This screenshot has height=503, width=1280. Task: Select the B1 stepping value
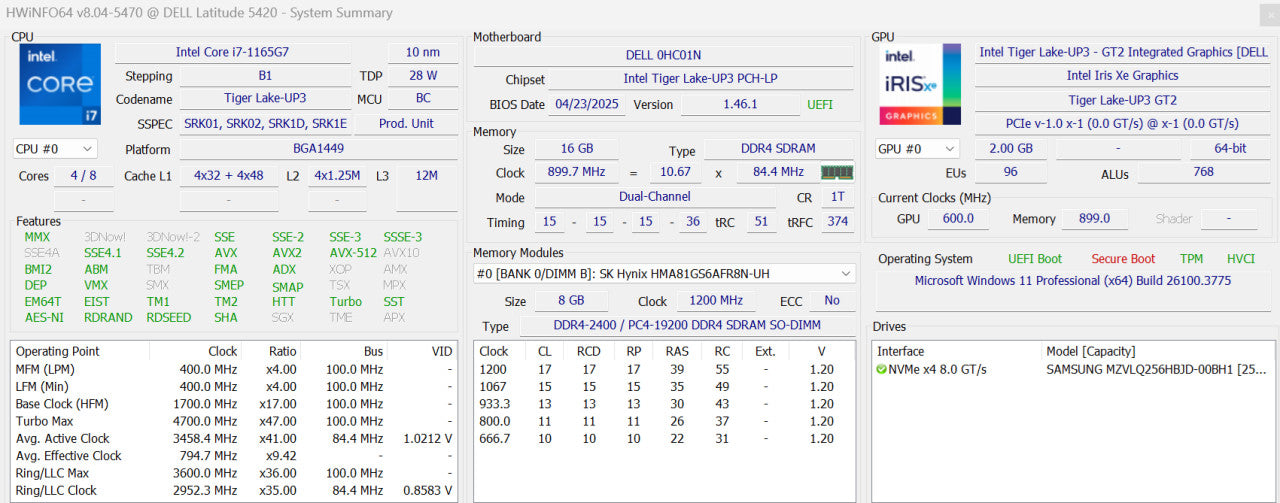tap(265, 75)
